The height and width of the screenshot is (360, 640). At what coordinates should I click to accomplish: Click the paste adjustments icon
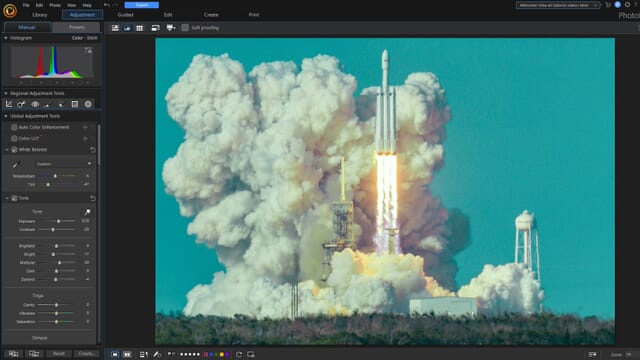(34, 354)
